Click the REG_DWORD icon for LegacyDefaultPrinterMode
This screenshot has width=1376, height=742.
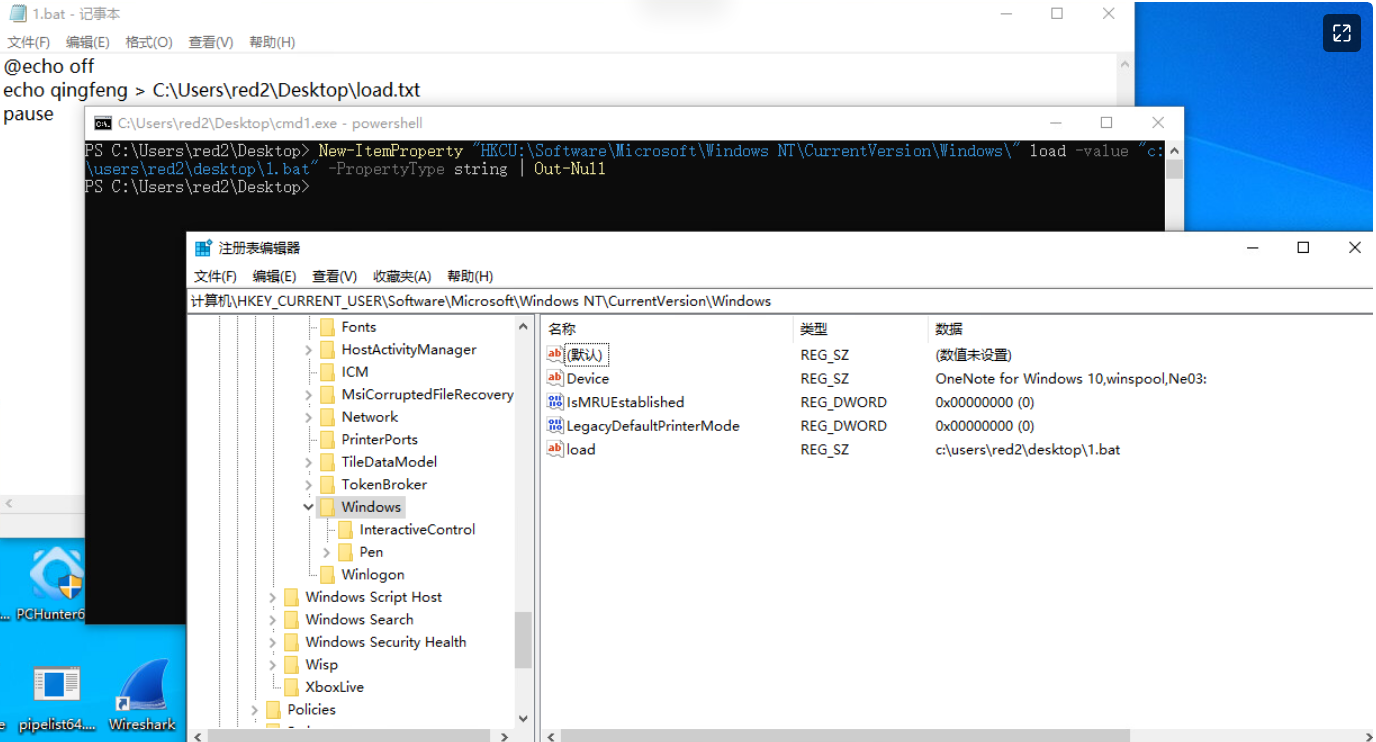click(554, 425)
